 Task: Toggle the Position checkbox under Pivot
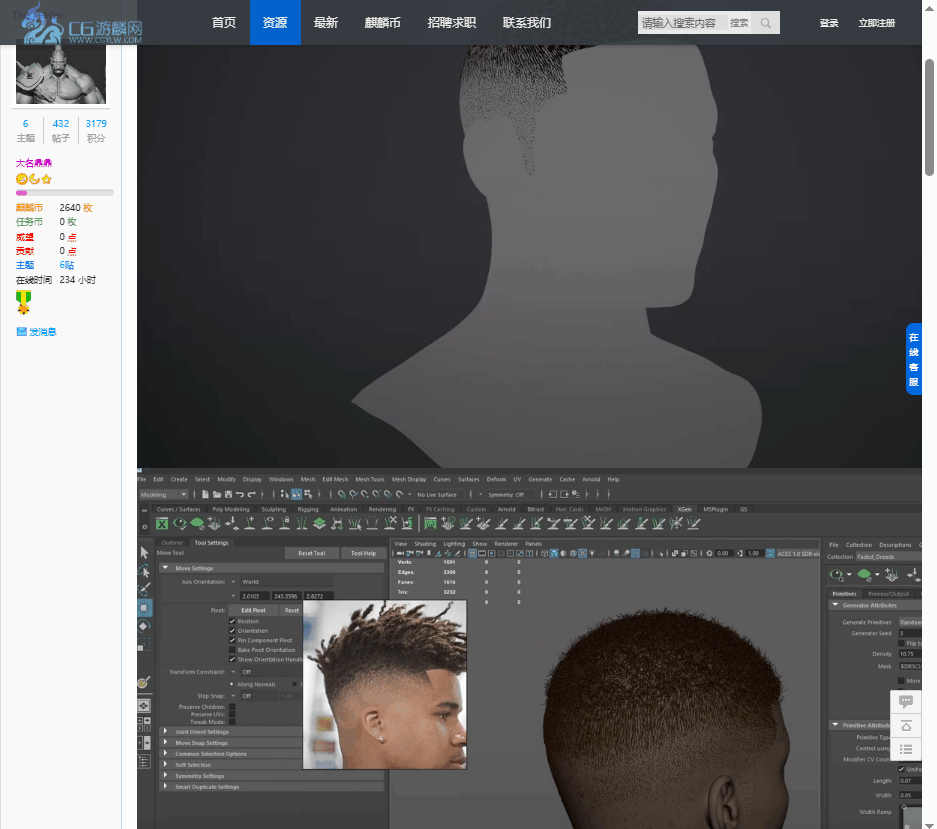(x=233, y=621)
